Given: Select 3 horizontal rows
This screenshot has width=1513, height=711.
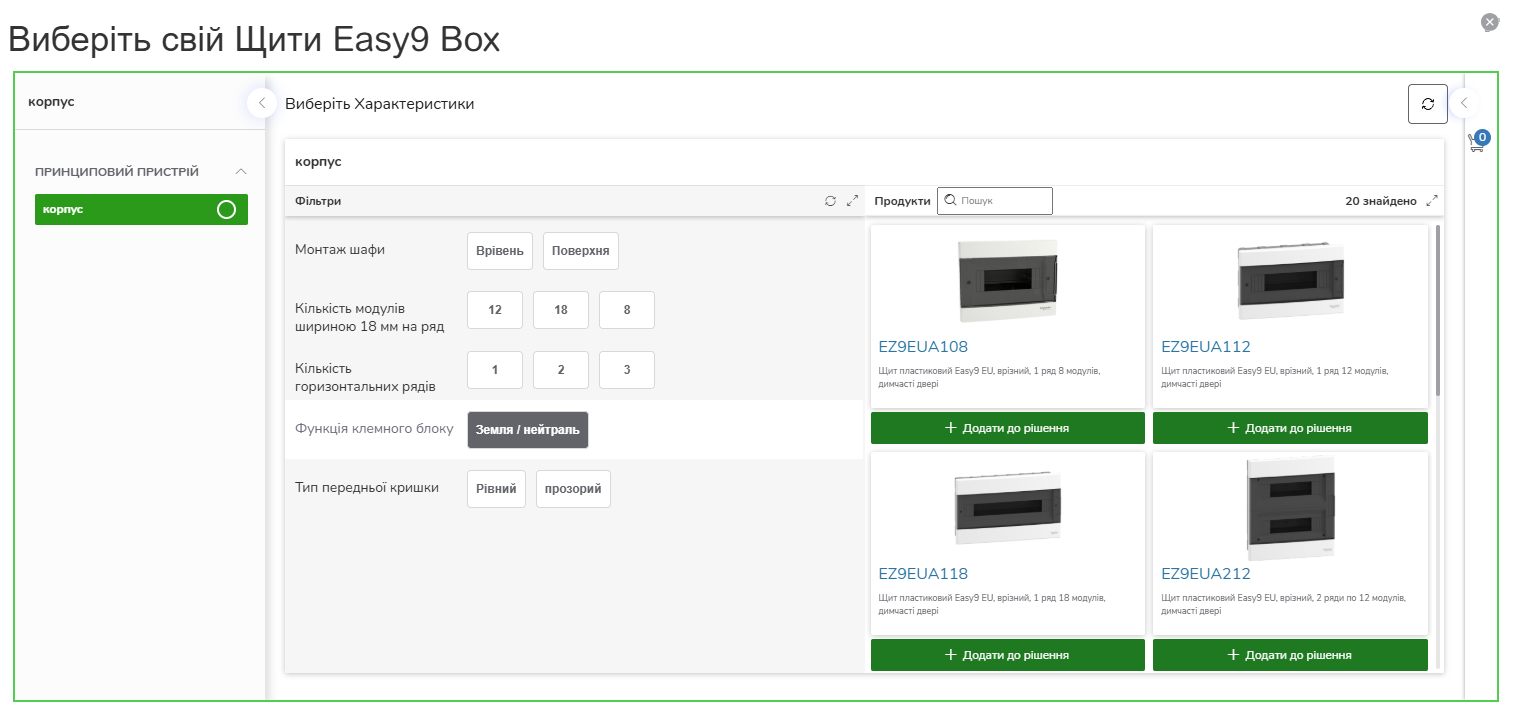Looking at the screenshot, I should point(627,370).
